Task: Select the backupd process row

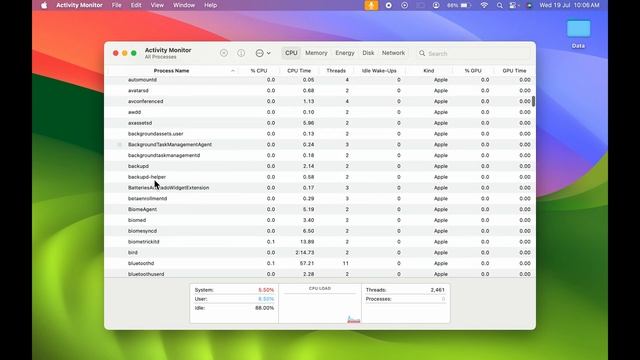Action: point(320,166)
